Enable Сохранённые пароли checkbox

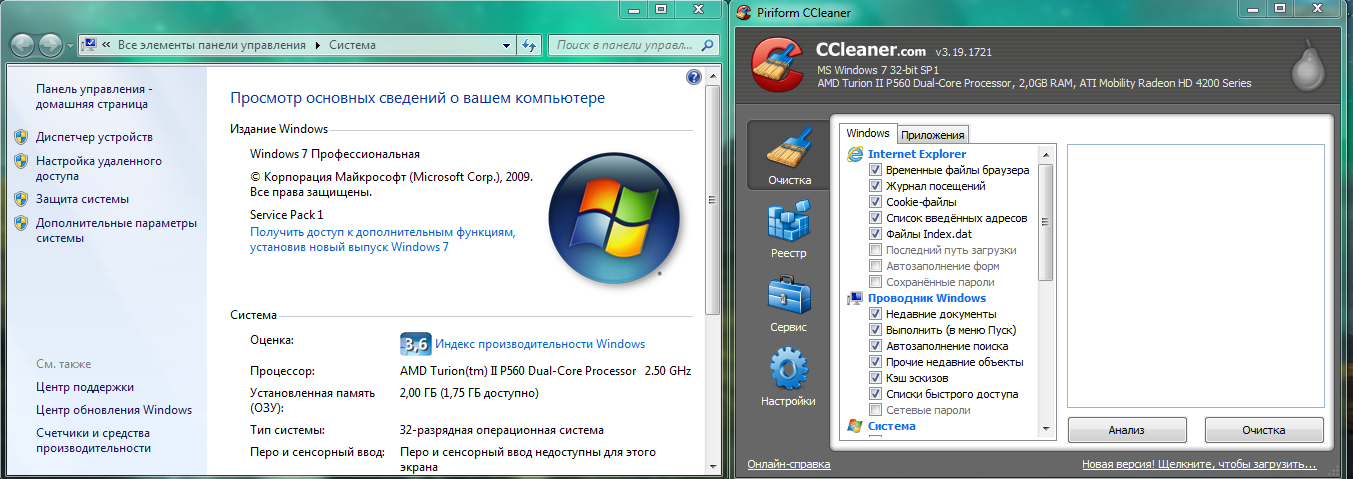click(876, 282)
